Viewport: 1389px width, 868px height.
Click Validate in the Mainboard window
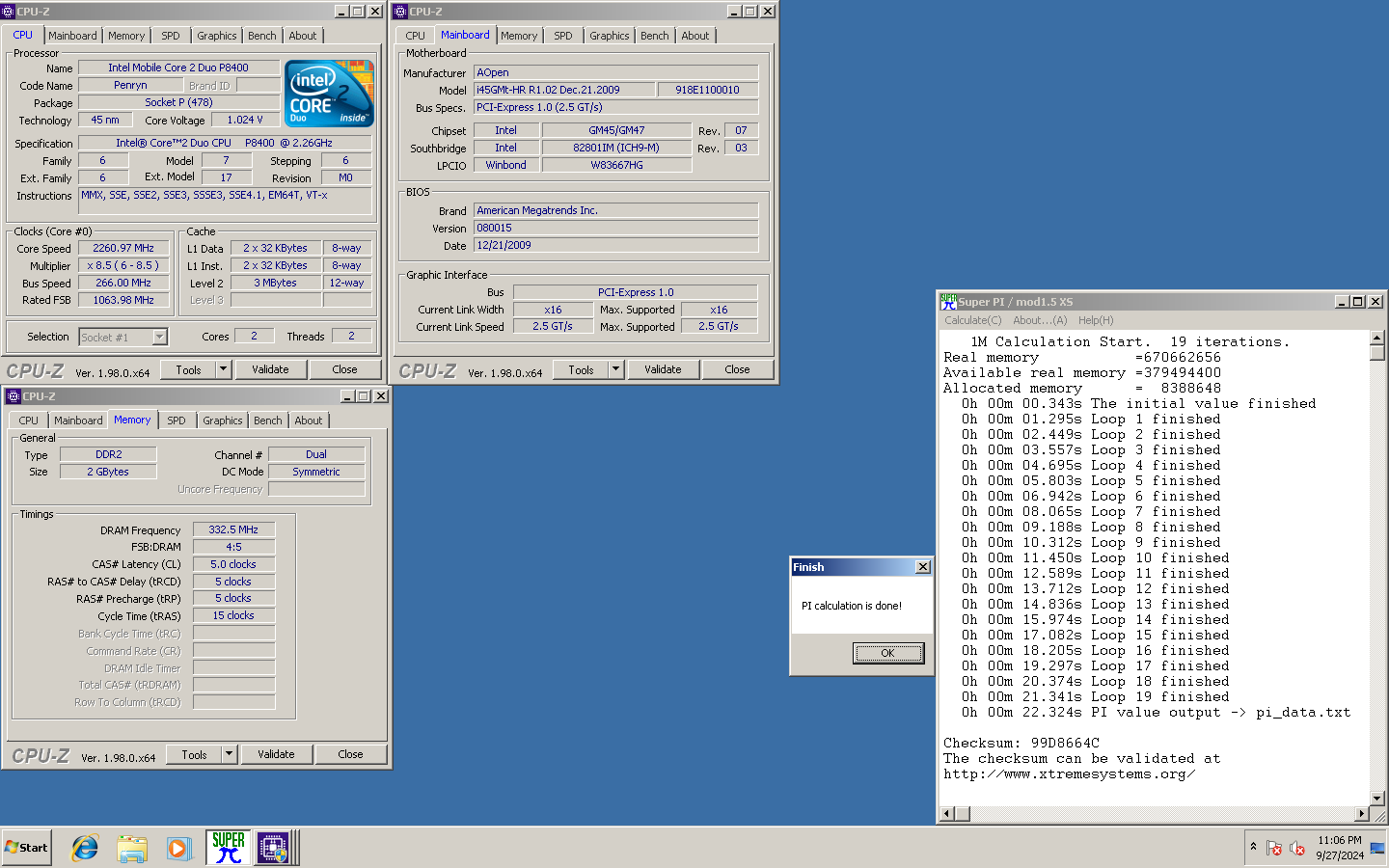663,369
